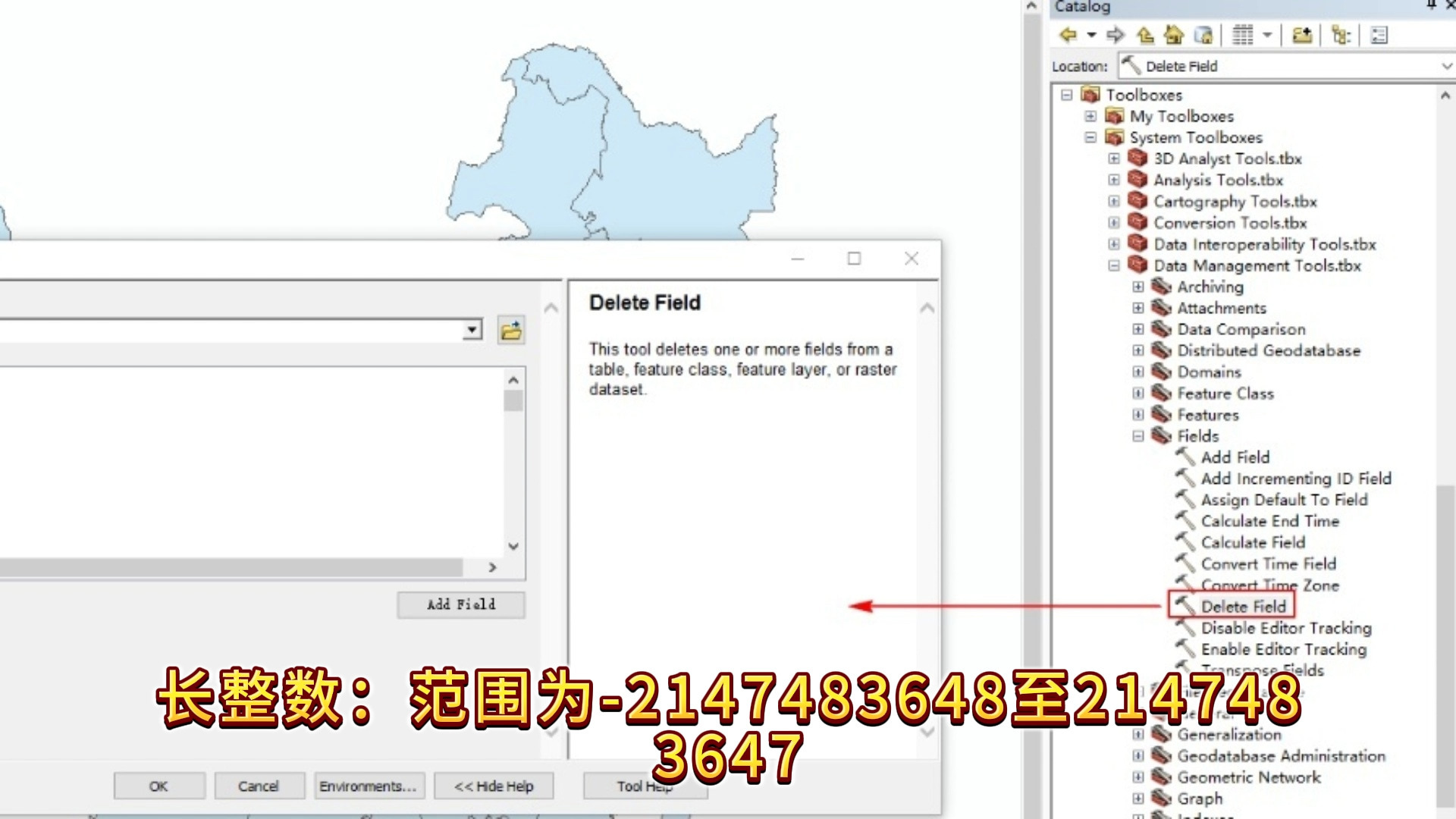Expand the My Toolboxes node
Screen dimensions: 1456x819
pos(1090,117)
